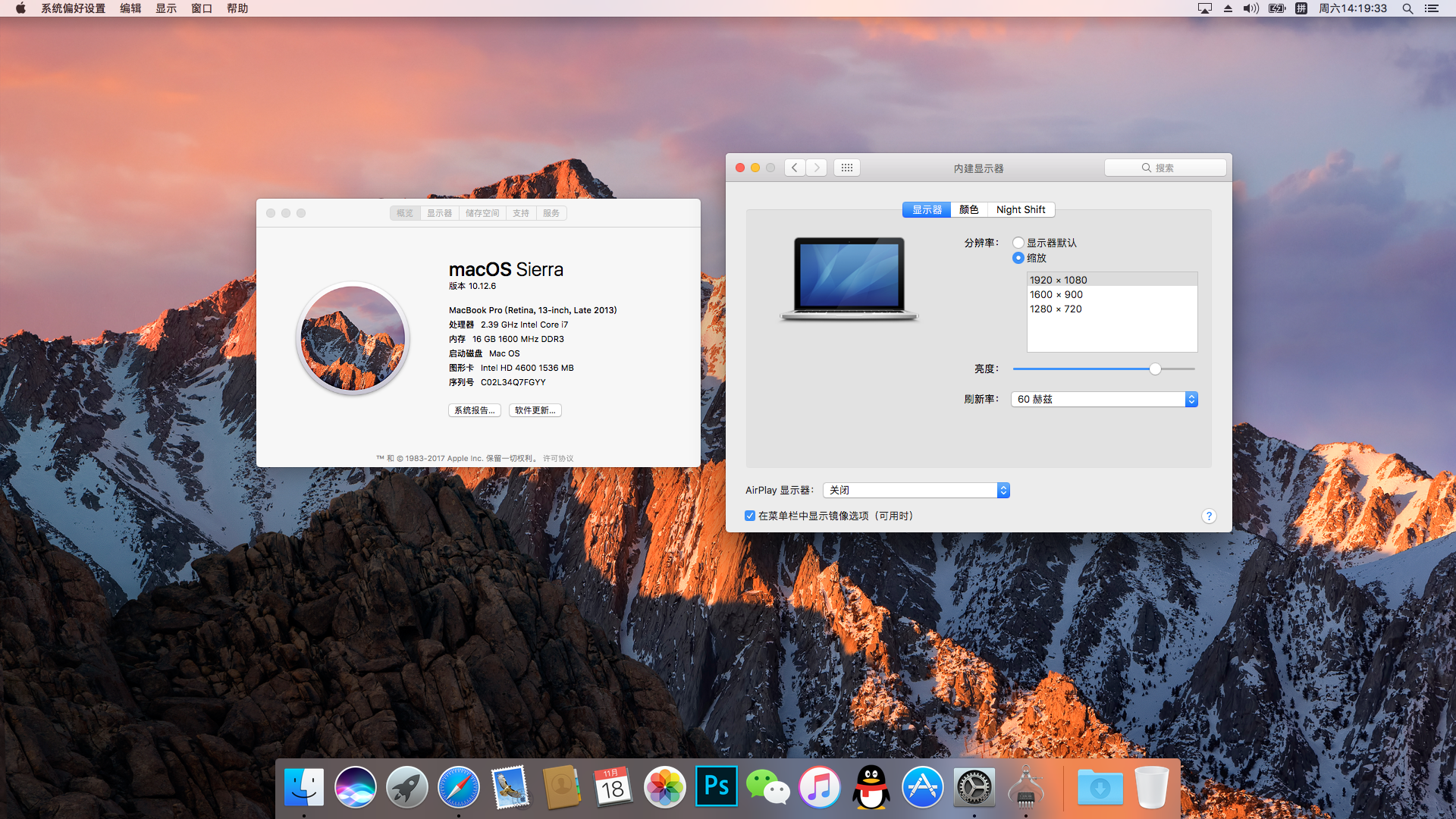Go back in System Preferences window
The image size is (1456, 819).
[795, 168]
